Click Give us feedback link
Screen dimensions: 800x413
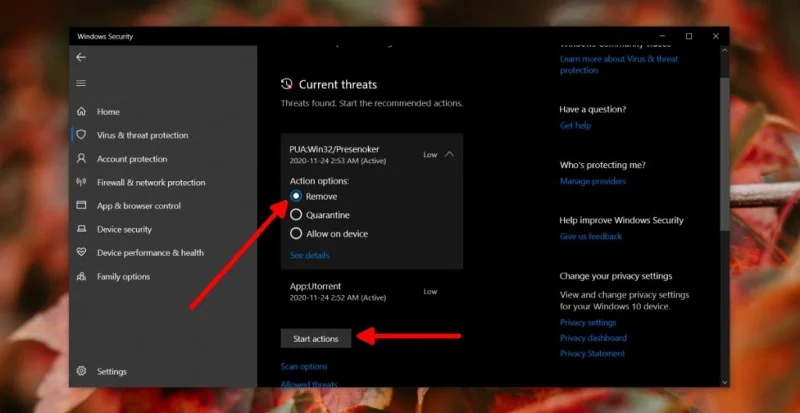point(591,236)
